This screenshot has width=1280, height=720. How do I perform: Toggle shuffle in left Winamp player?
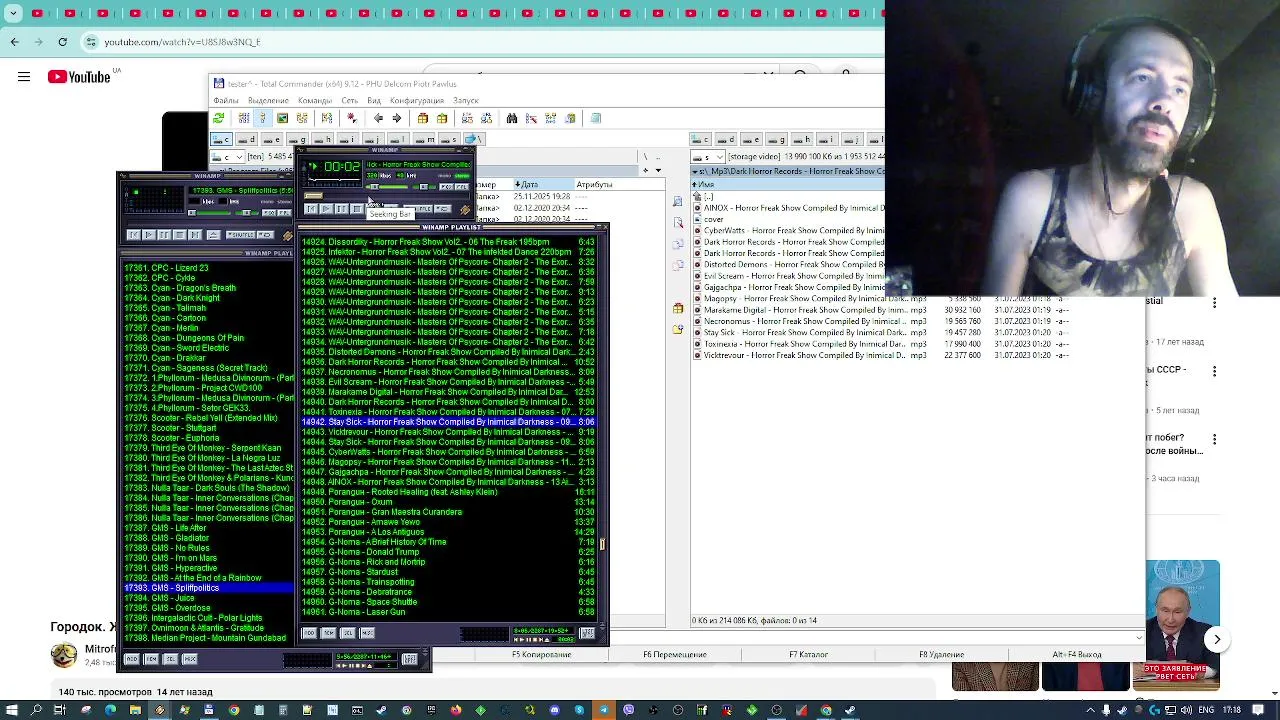coord(241,235)
